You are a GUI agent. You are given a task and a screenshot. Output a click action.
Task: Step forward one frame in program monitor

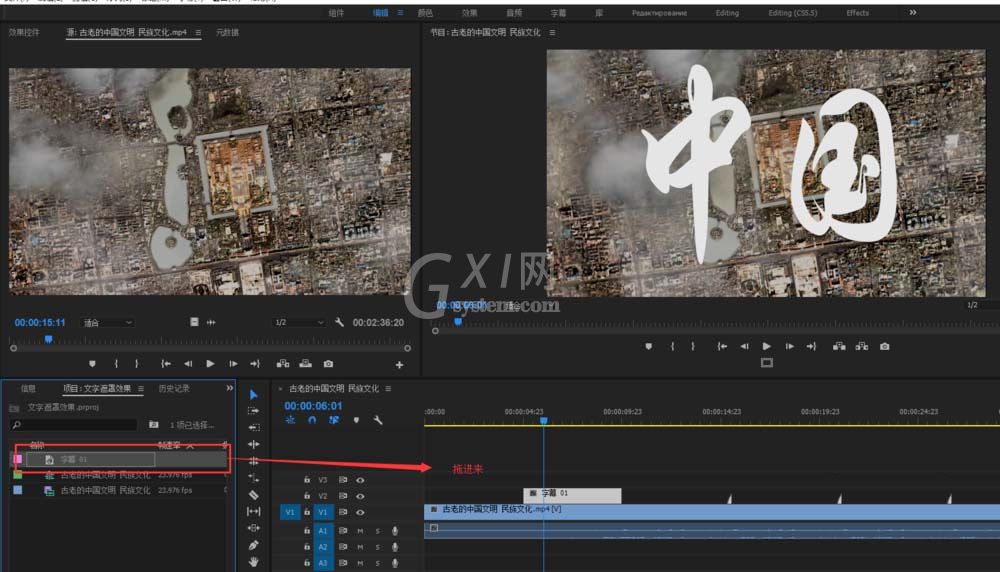pyautogui.click(x=790, y=346)
